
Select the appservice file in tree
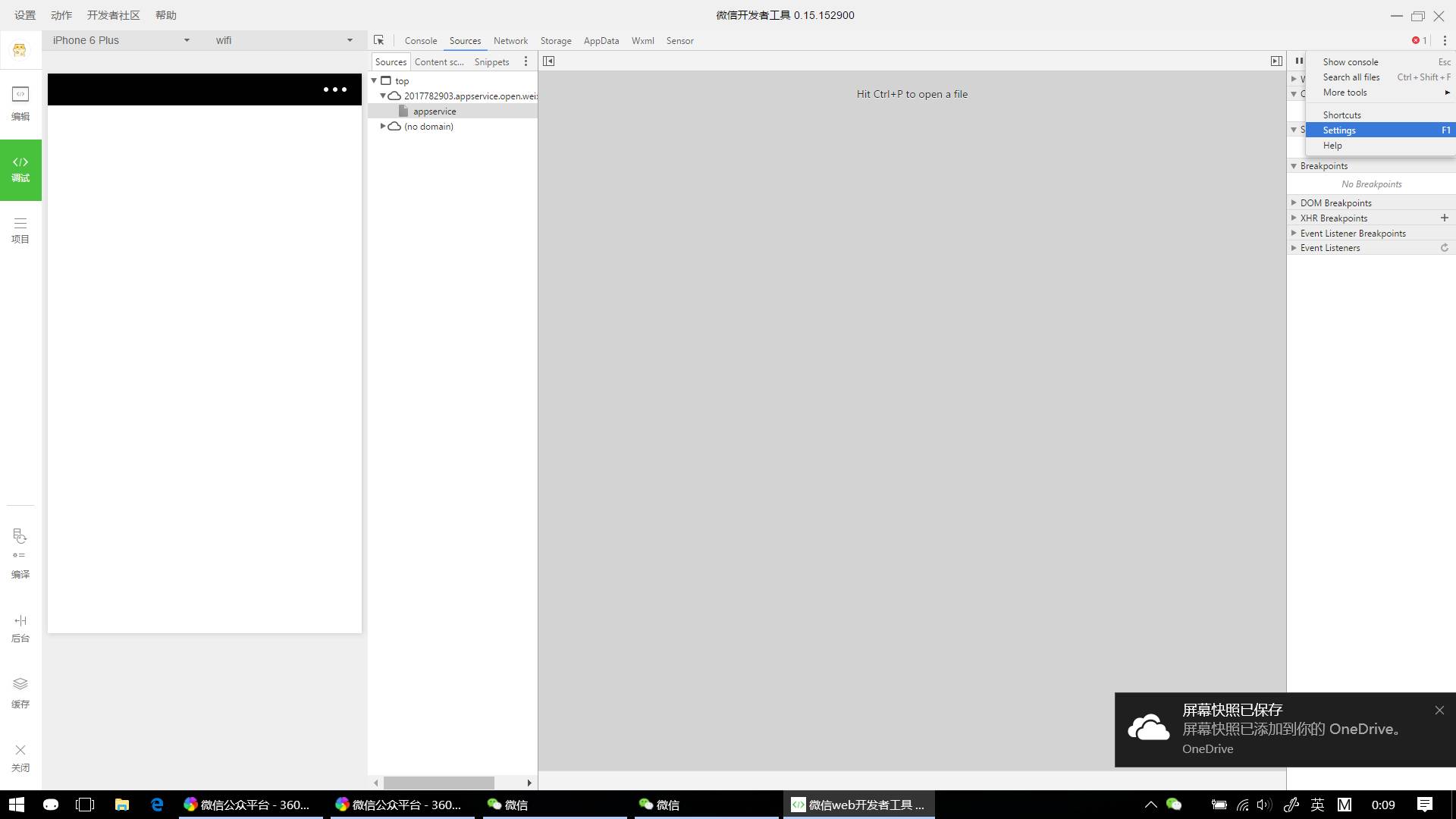pyautogui.click(x=435, y=111)
